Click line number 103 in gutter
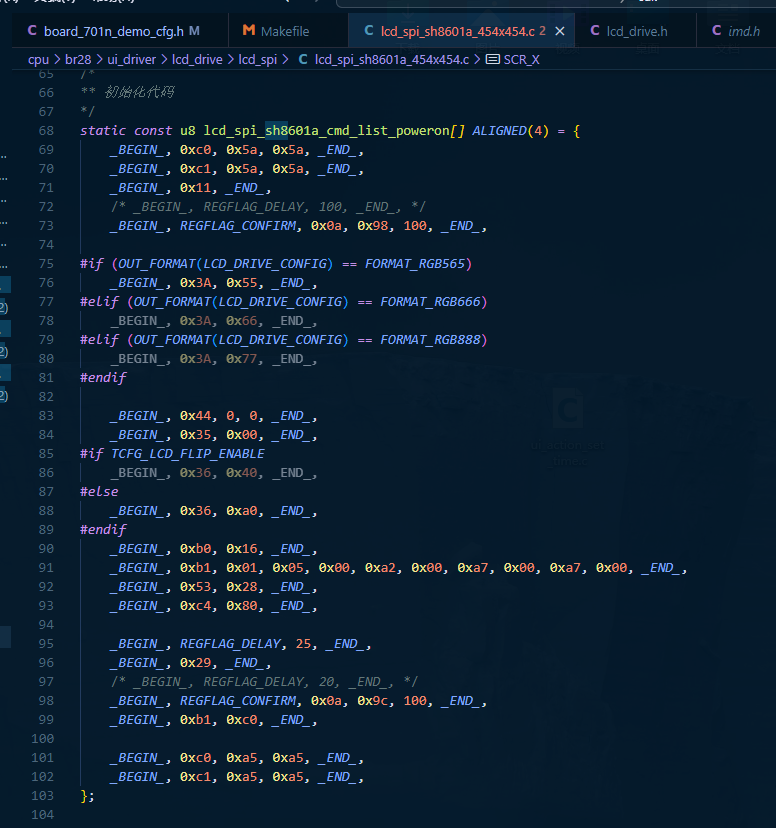The image size is (776, 828). (42, 796)
